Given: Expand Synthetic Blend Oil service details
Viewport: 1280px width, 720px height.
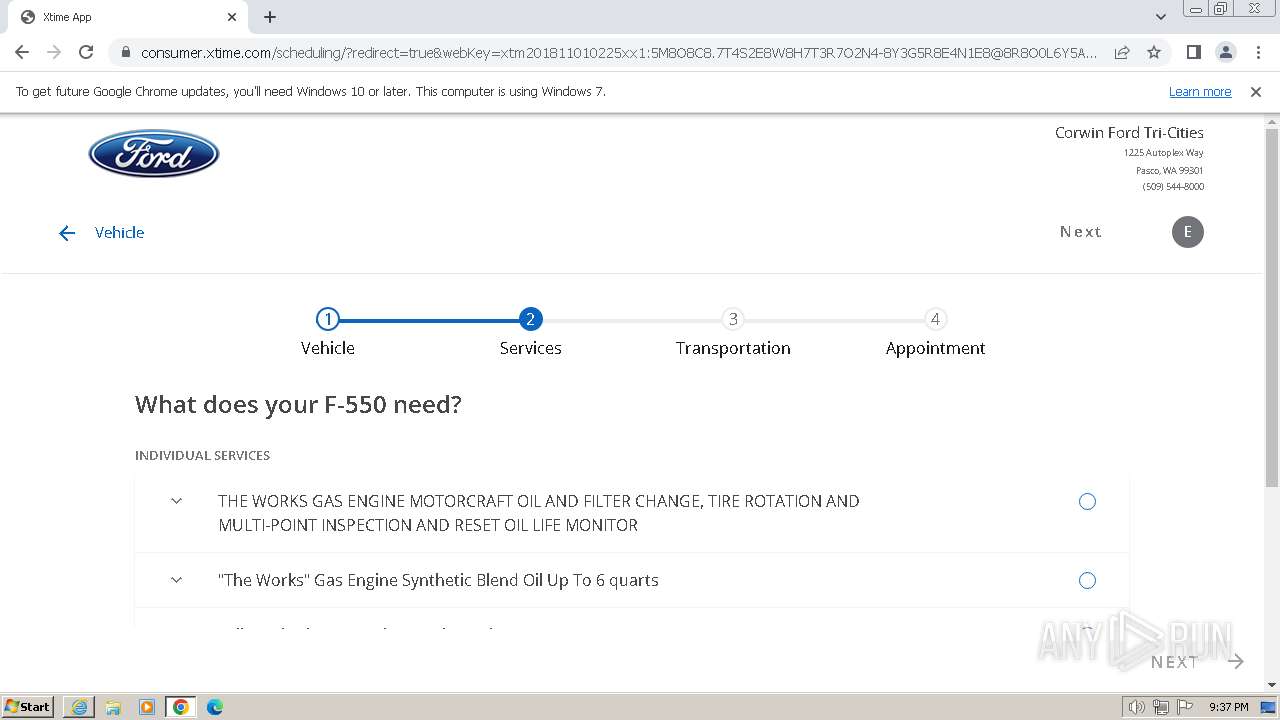Looking at the screenshot, I should (x=176, y=580).
